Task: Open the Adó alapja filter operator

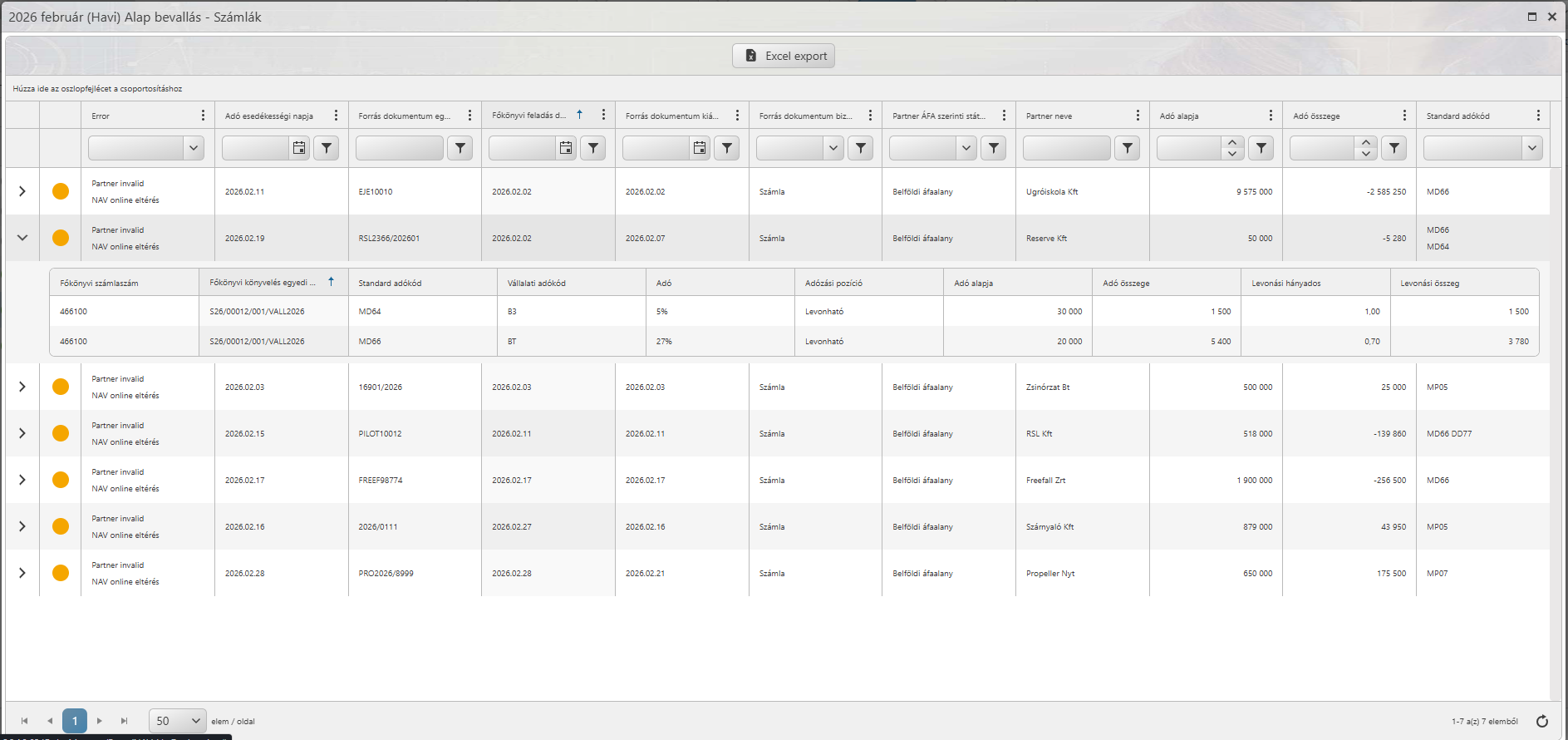Action: tap(1261, 148)
